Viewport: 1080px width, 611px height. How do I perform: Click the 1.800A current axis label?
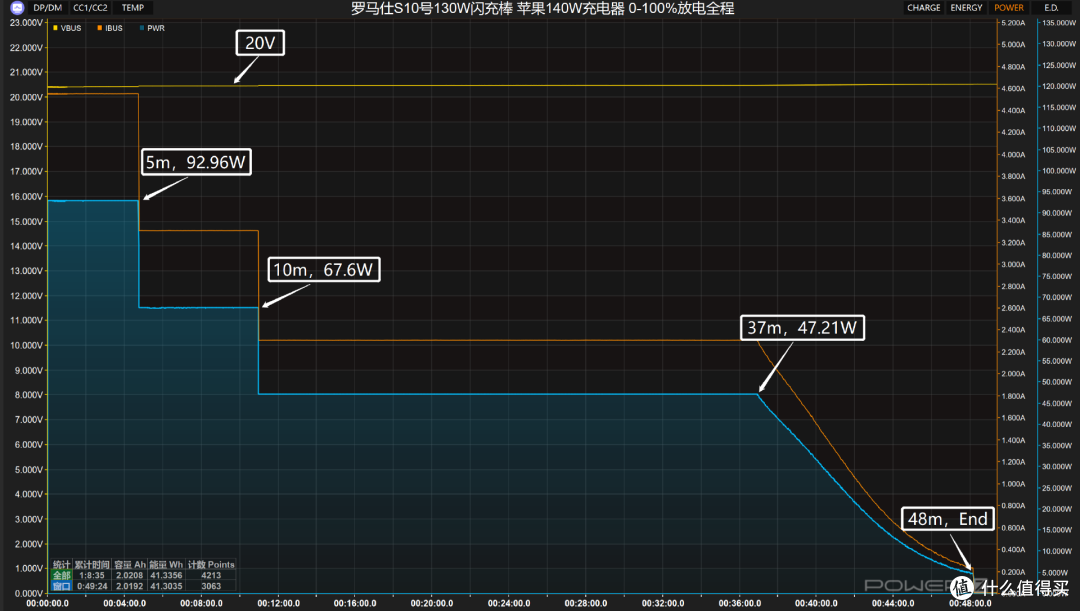pos(1013,396)
